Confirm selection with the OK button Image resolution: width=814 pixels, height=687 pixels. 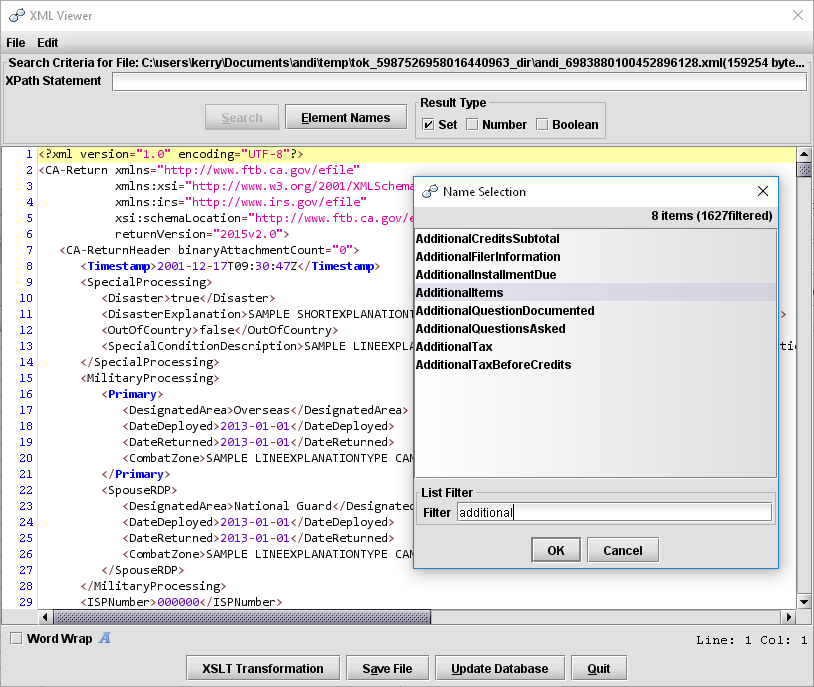[556, 550]
